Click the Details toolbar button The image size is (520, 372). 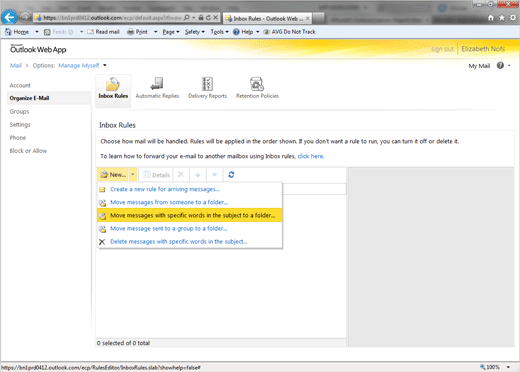[x=156, y=175]
